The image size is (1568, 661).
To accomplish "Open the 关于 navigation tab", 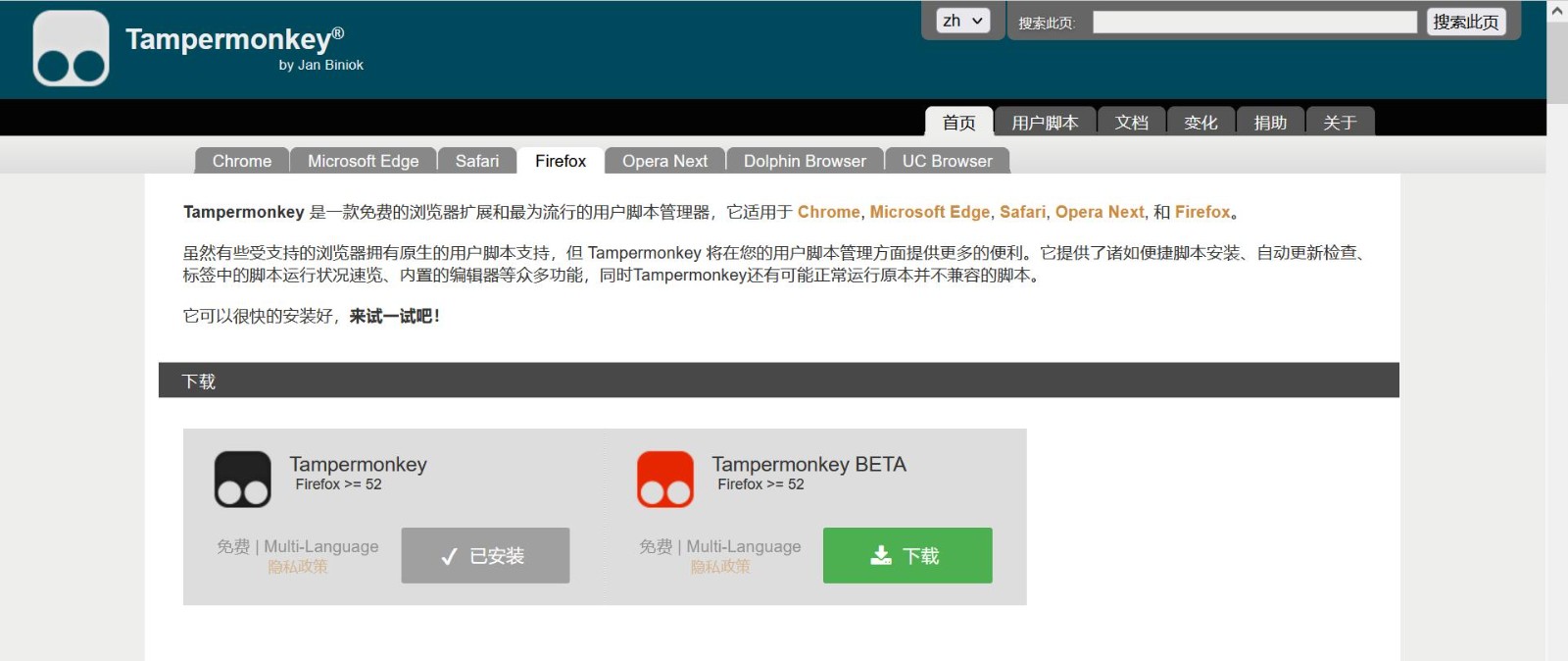I will point(1340,122).
